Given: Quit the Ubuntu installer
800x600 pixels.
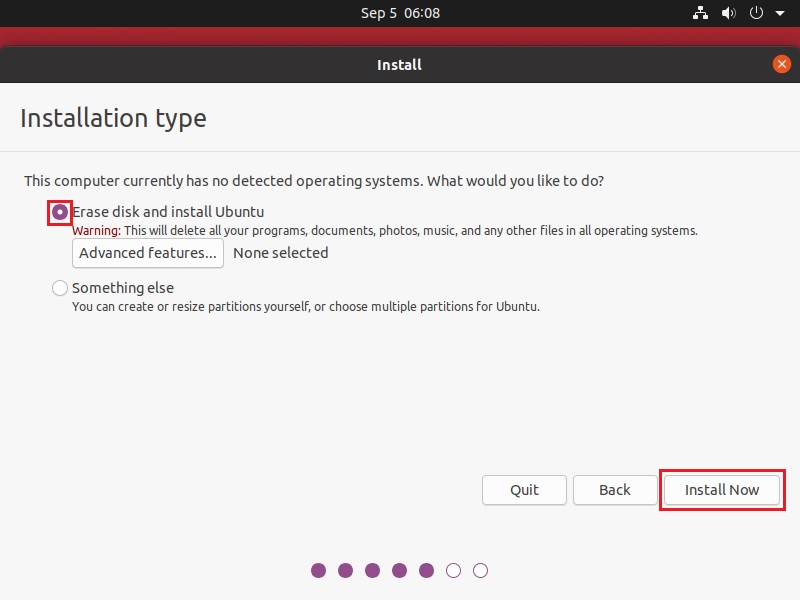Looking at the screenshot, I should pyautogui.click(x=524, y=490).
